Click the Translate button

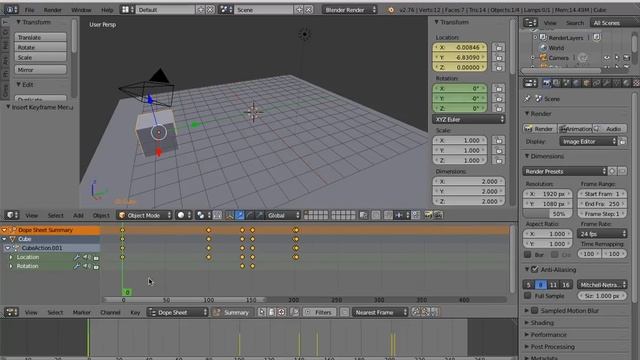[40, 37]
